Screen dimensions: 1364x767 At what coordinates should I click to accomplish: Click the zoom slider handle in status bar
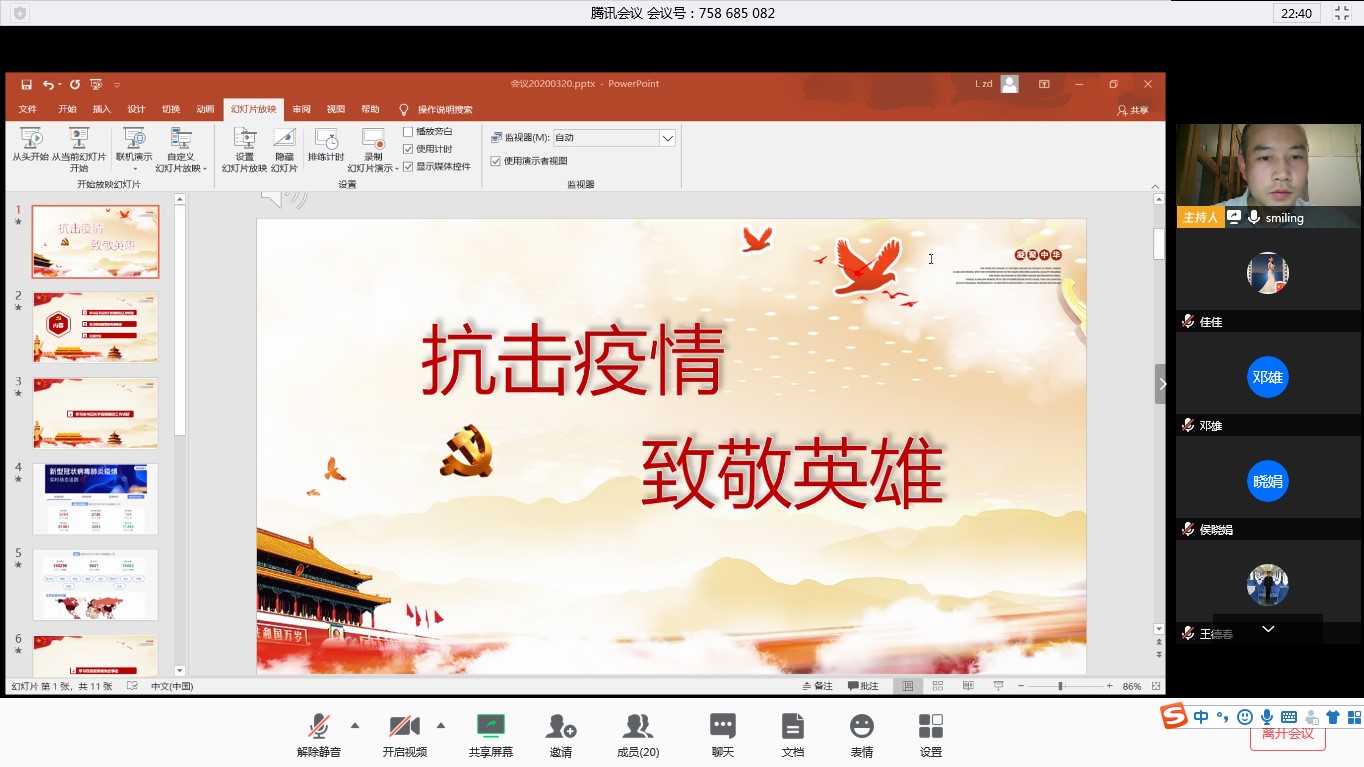coord(1060,686)
